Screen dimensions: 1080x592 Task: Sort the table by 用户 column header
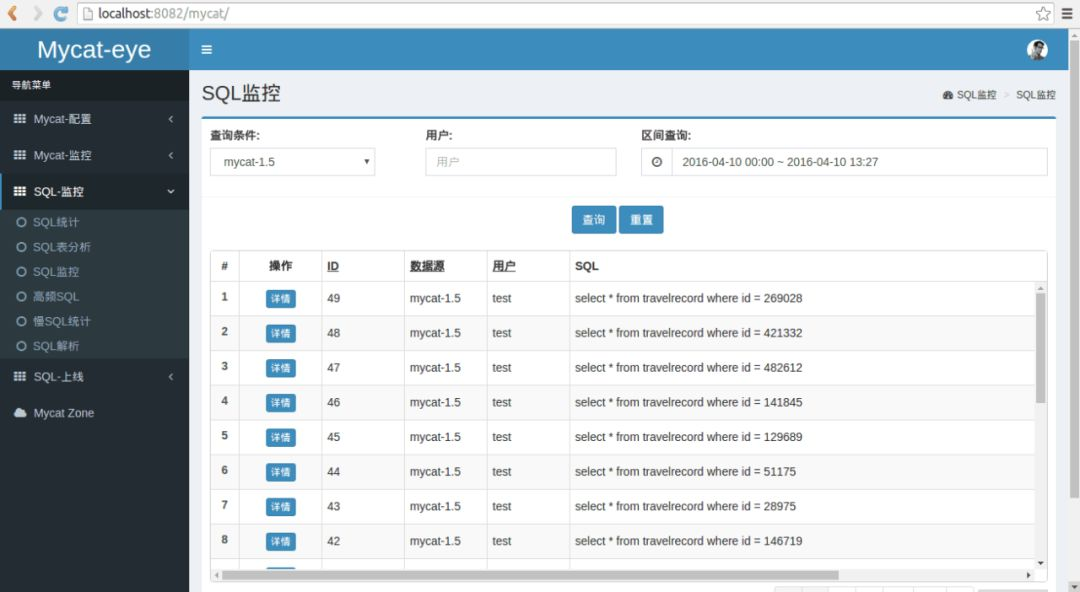click(x=503, y=266)
